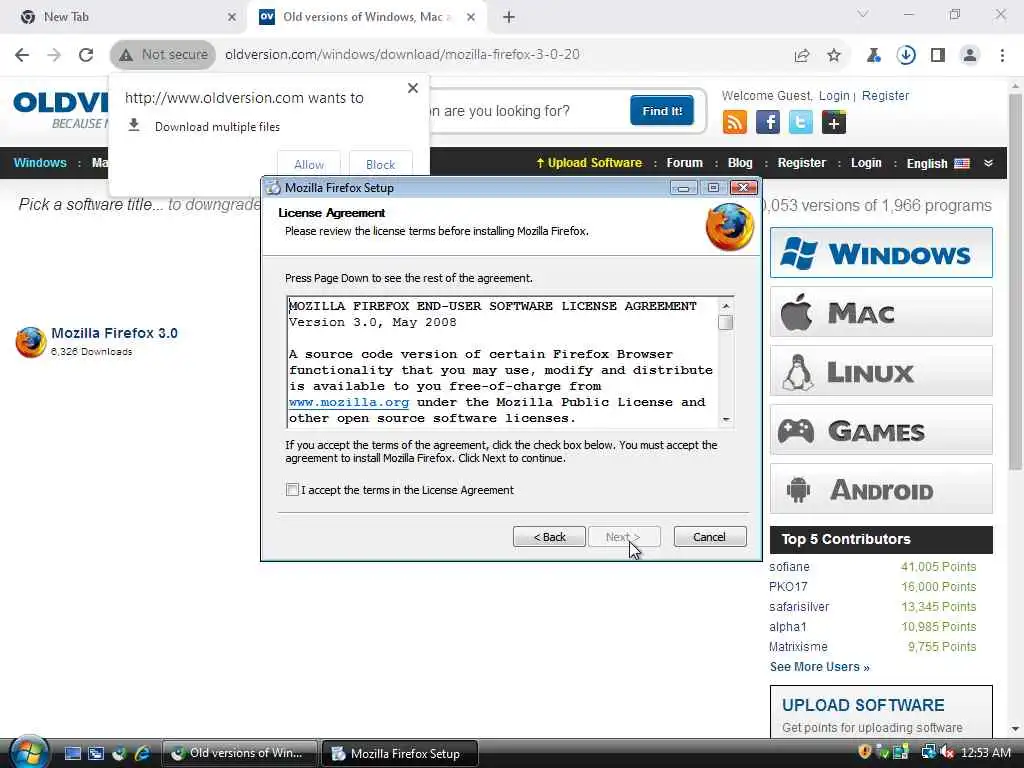1024x768 pixels.
Task: Open Chrome downloads icon
Action: [906, 56]
